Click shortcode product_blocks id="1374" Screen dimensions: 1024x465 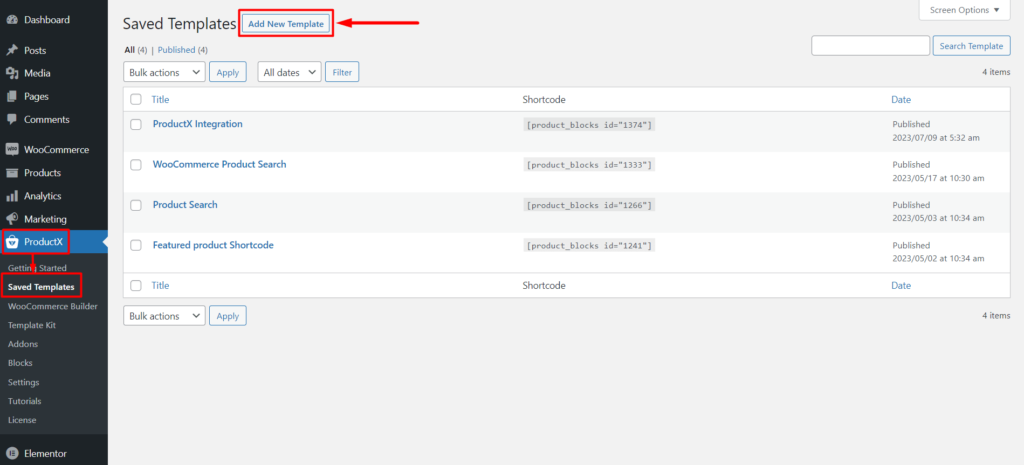(x=589, y=124)
